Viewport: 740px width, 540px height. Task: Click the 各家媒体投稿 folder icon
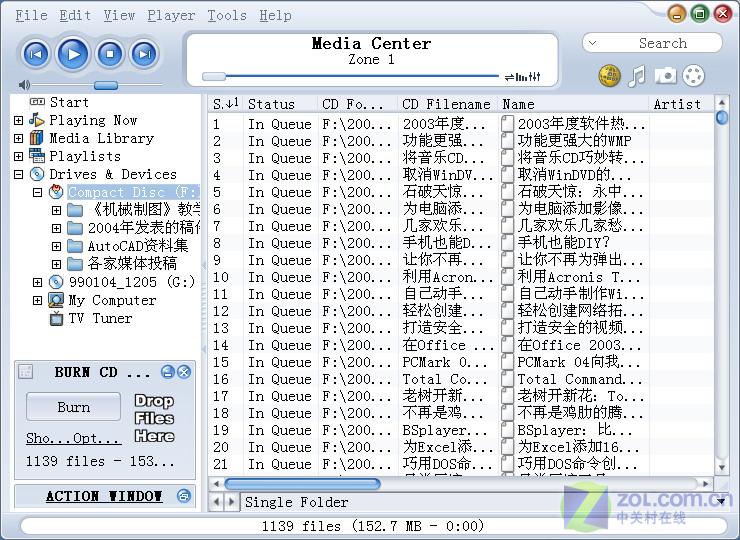pos(75,263)
